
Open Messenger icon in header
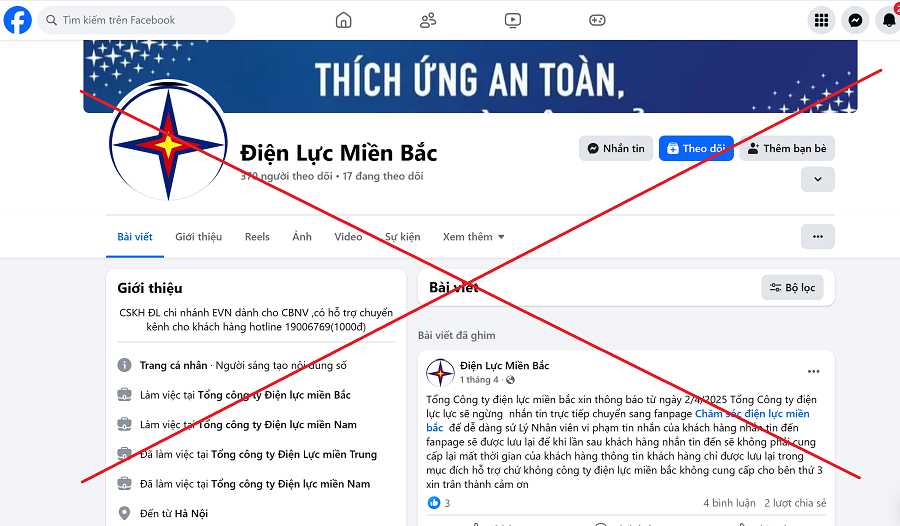[855, 20]
